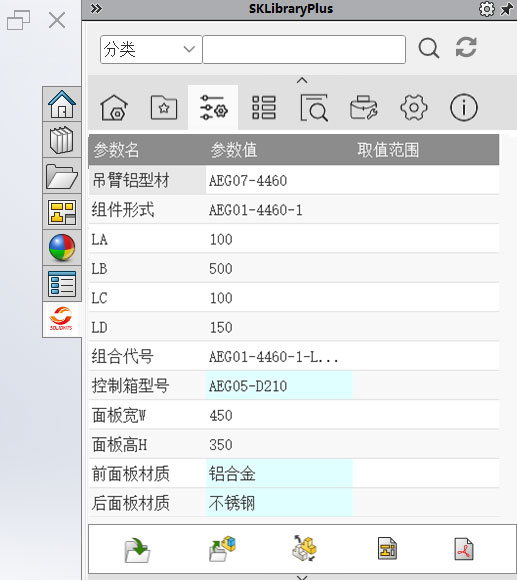
Task: Open the drawing sheet icon
Action: tap(387, 549)
